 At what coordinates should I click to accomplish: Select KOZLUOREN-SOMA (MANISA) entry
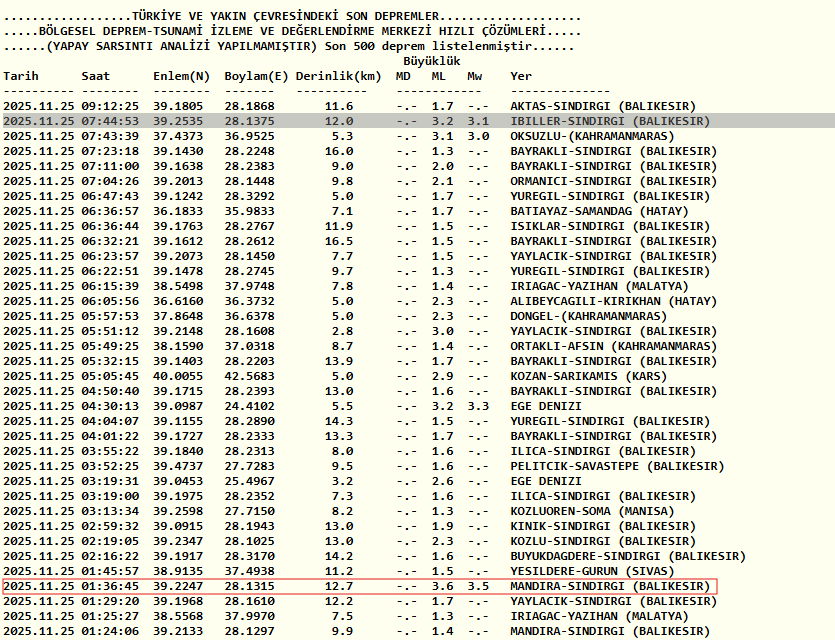point(592,511)
